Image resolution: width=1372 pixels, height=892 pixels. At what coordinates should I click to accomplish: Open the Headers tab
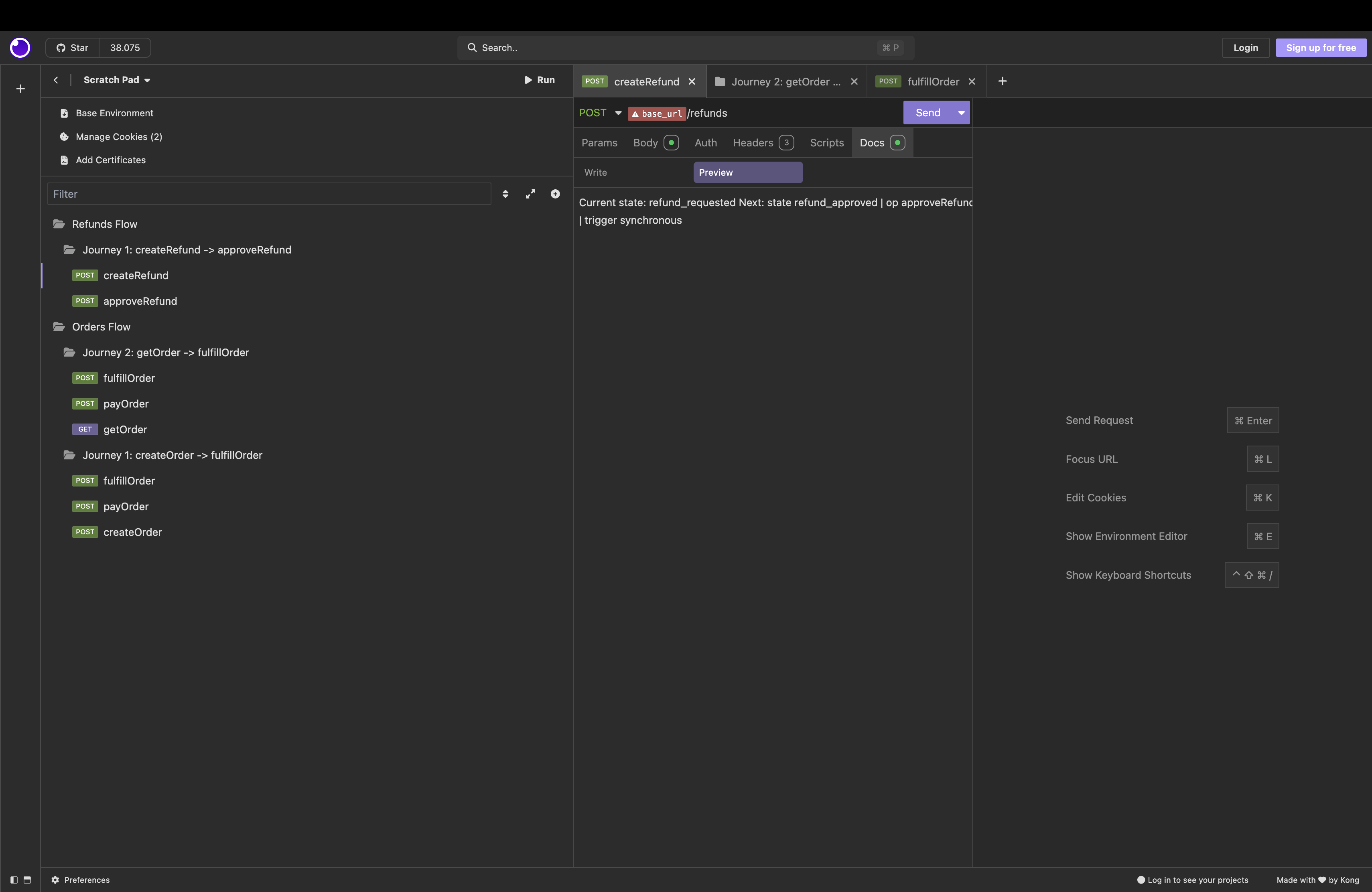coord(752,142)
